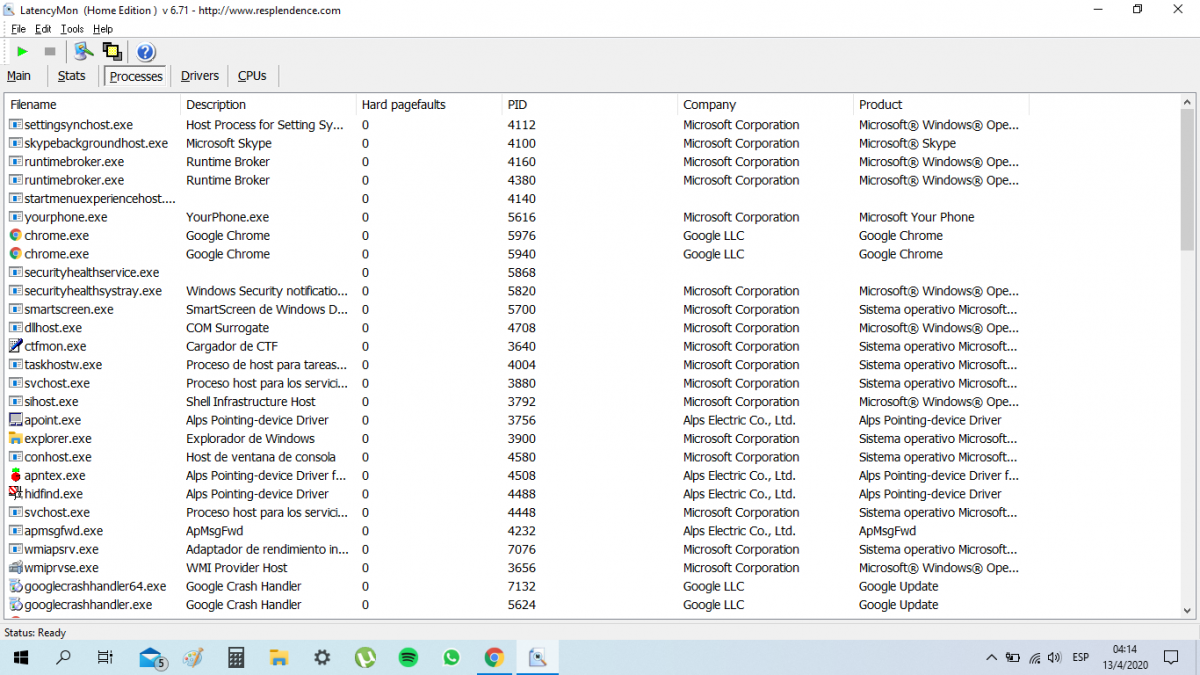Click the googlecrashhandler64.exe process icon
Viewport: 1200px width, 675px height.
(16, 587)
